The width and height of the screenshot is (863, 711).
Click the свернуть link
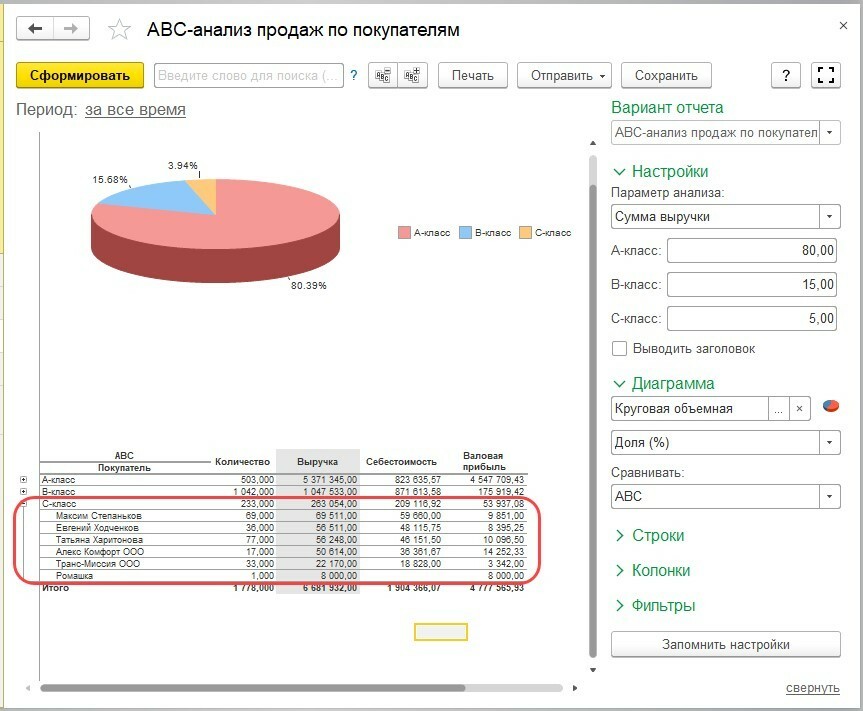[x=812, y=688]
